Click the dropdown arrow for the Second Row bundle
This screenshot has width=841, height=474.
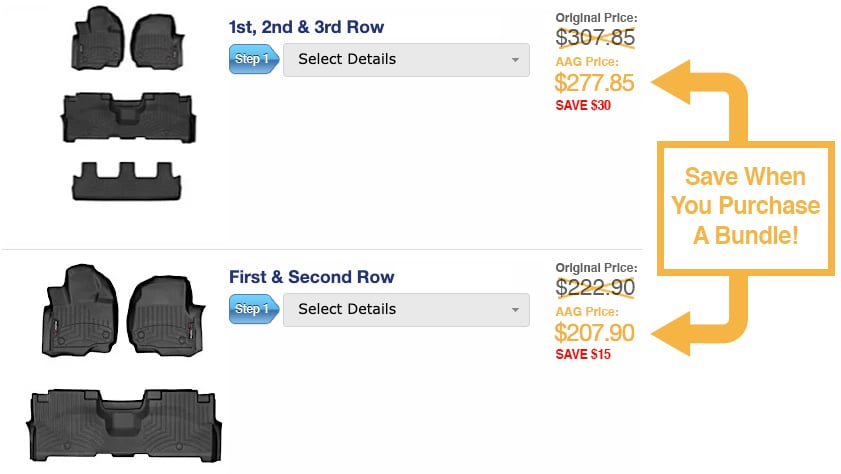[515, 310]
